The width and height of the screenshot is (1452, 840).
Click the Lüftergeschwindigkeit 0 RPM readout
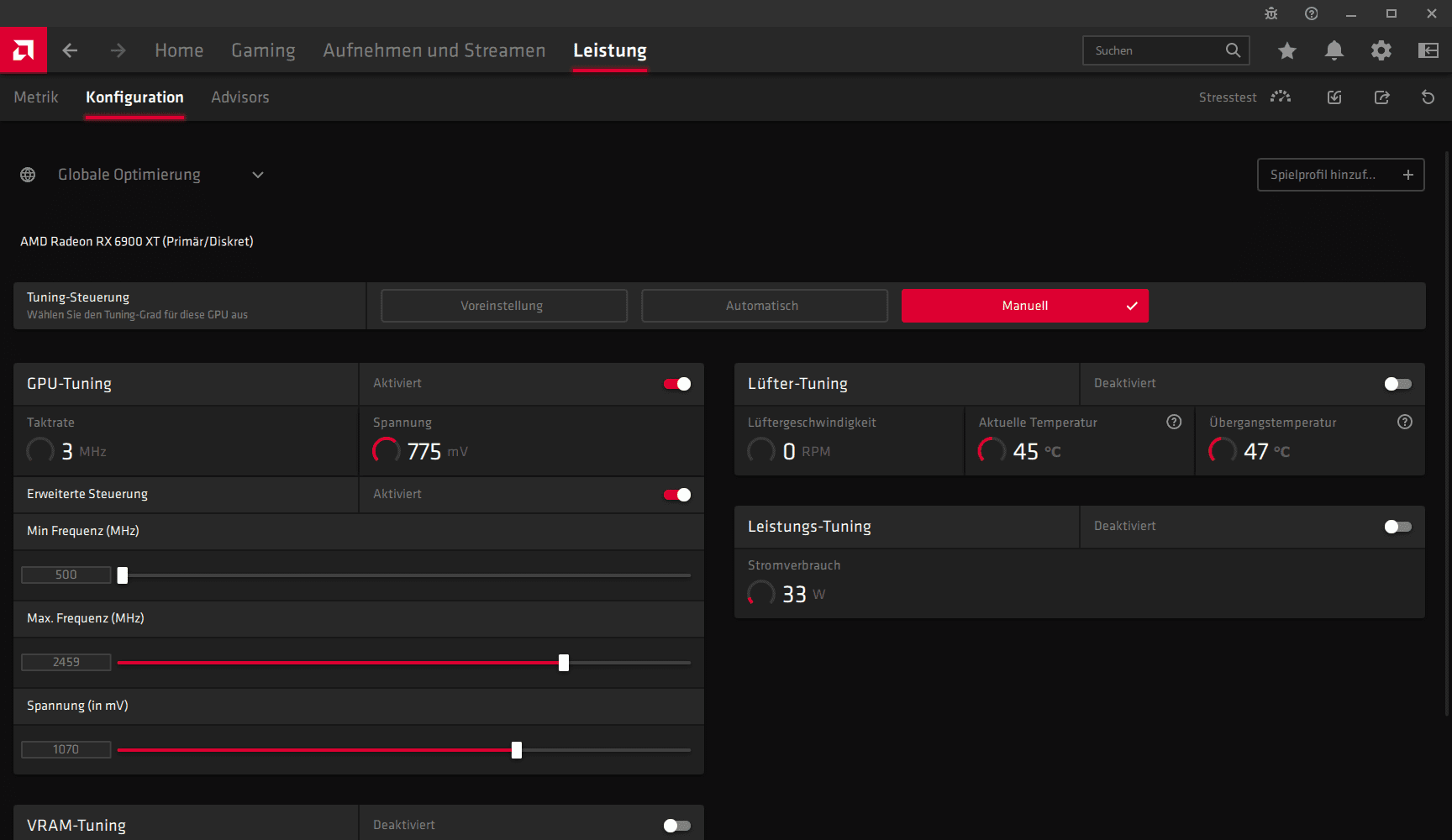tap(789, 451)
